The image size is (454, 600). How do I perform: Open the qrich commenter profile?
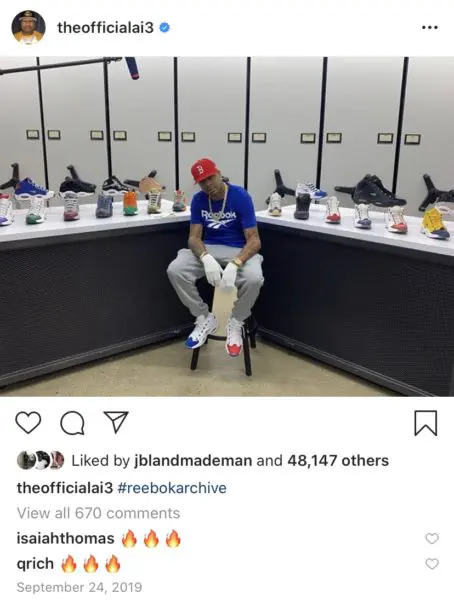tap(35, 564)
